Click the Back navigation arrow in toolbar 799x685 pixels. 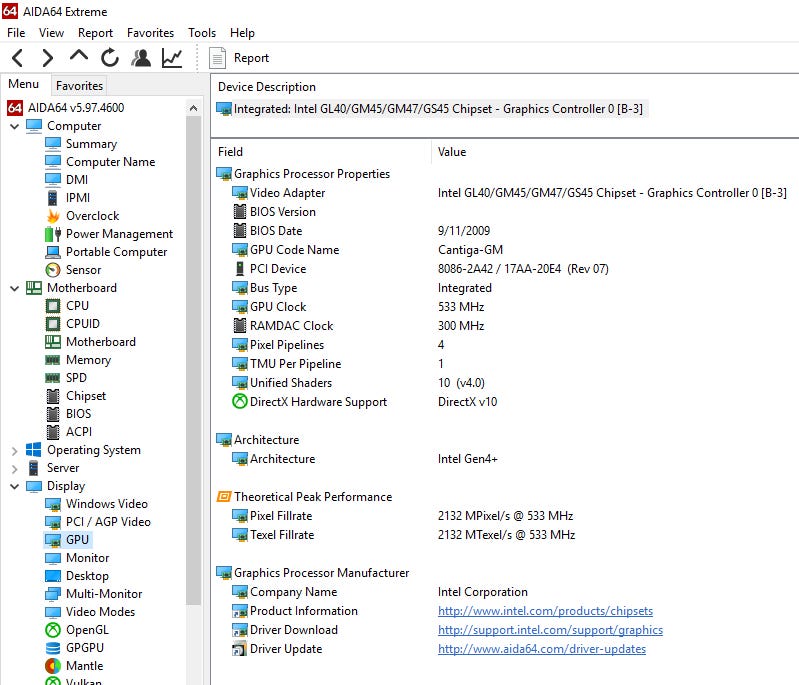(18, 58)
